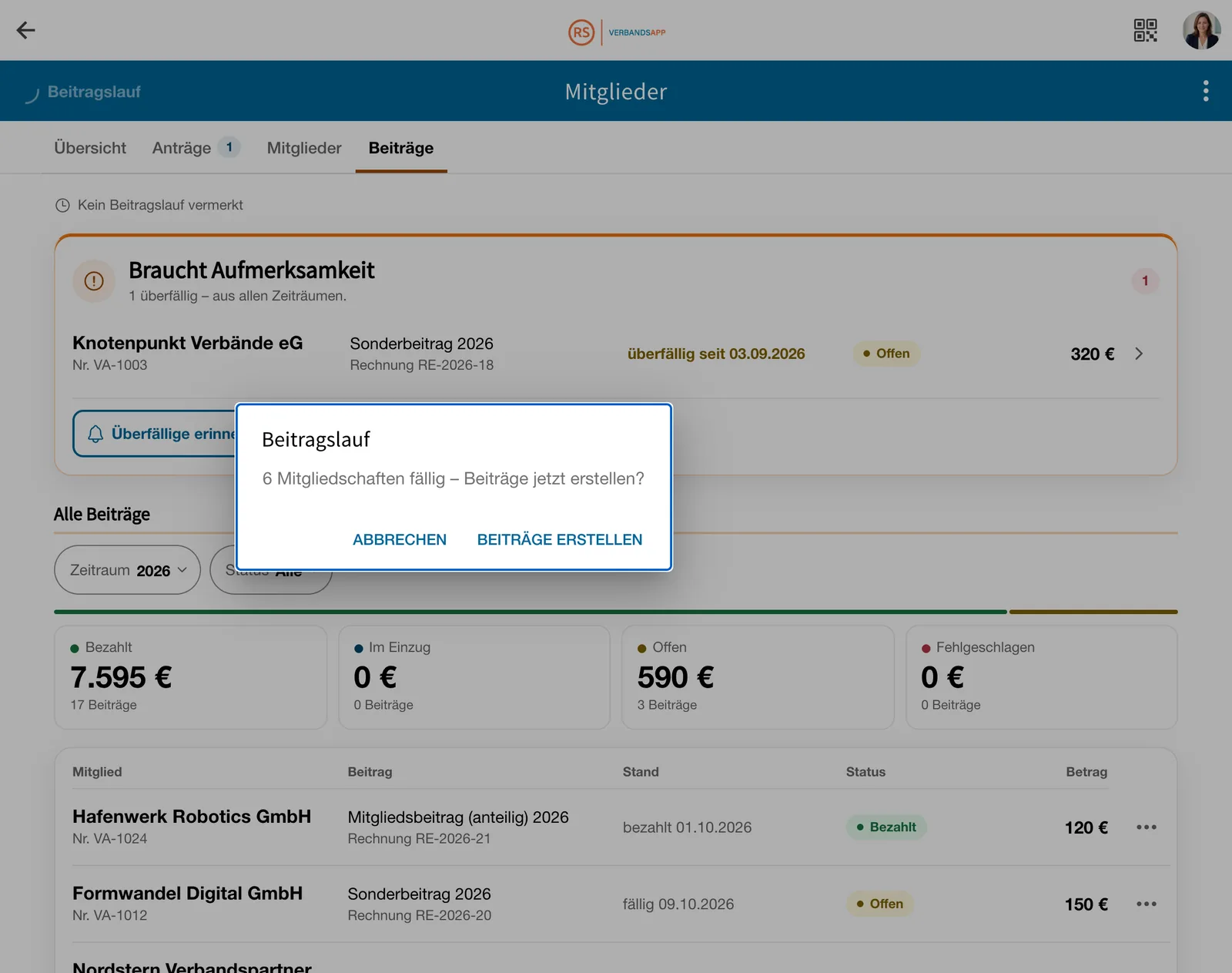Image resolution: width=1232 pixels, height=973 pixels.
Task: Go back with the arrow icon
Action: point(26,30)
